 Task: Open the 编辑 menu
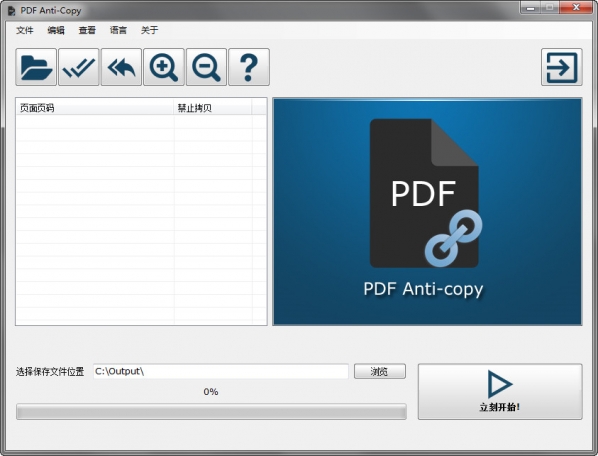pos(56,30)
